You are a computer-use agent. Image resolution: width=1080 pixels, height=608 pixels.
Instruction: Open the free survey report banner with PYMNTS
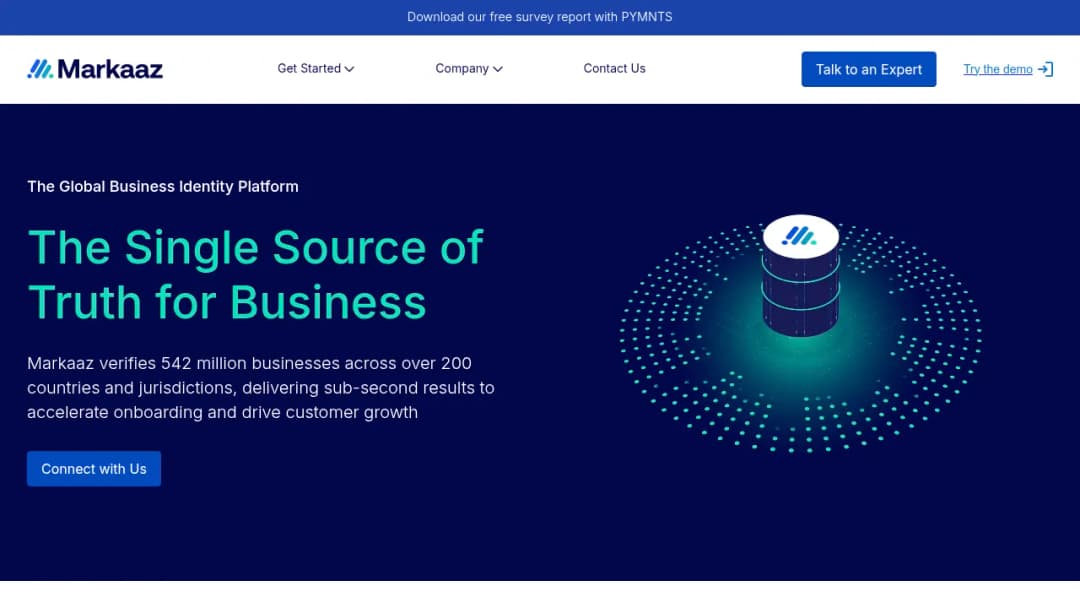tap(539, 17)
